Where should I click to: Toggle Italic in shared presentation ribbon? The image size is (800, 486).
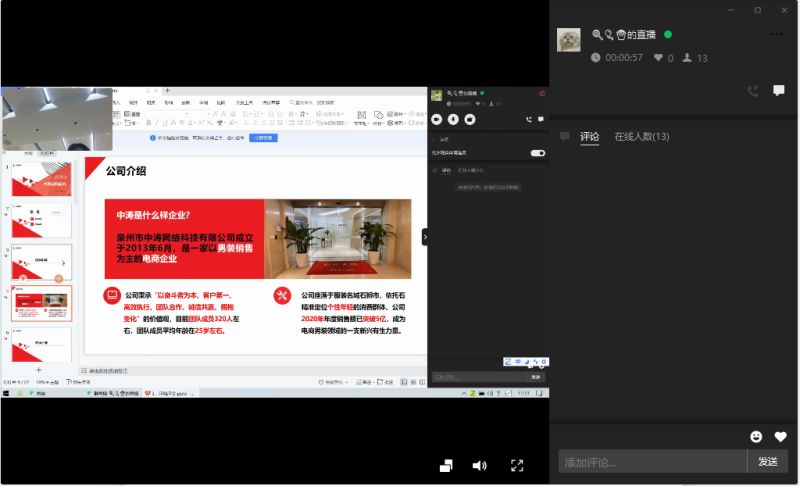click(157, 122)
